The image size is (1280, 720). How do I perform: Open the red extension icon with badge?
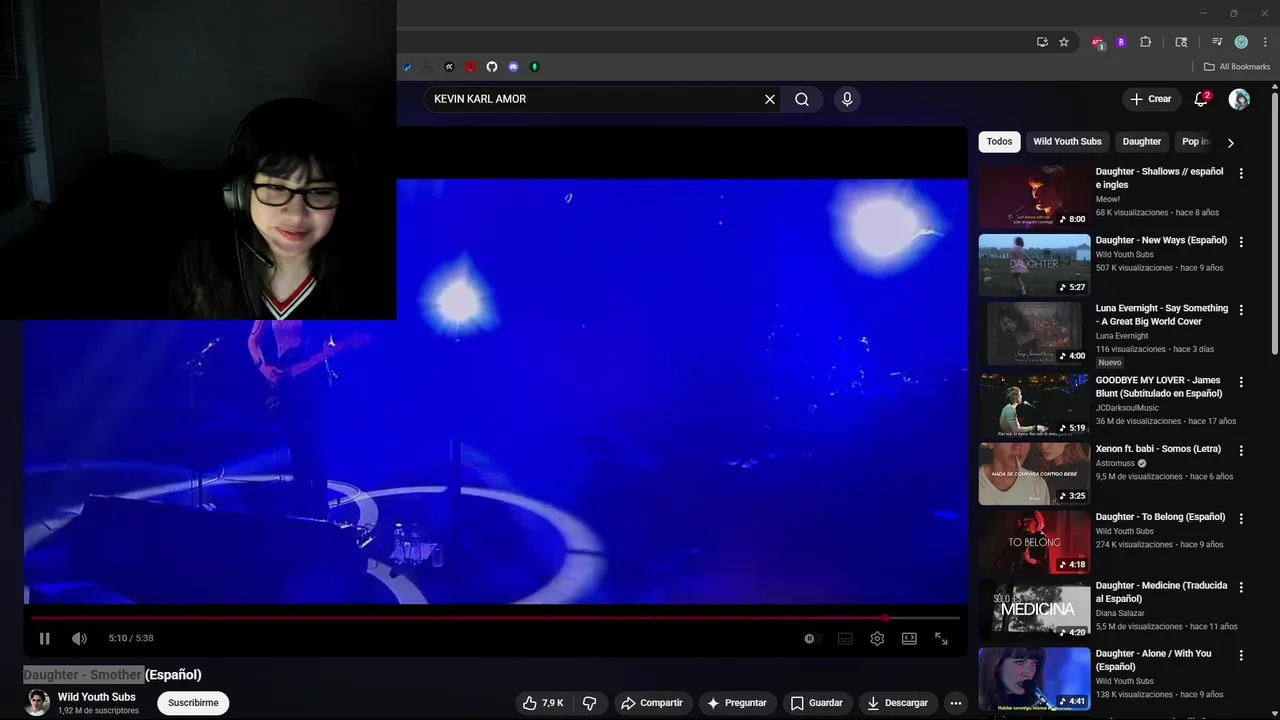click(x=1098, y=43)
